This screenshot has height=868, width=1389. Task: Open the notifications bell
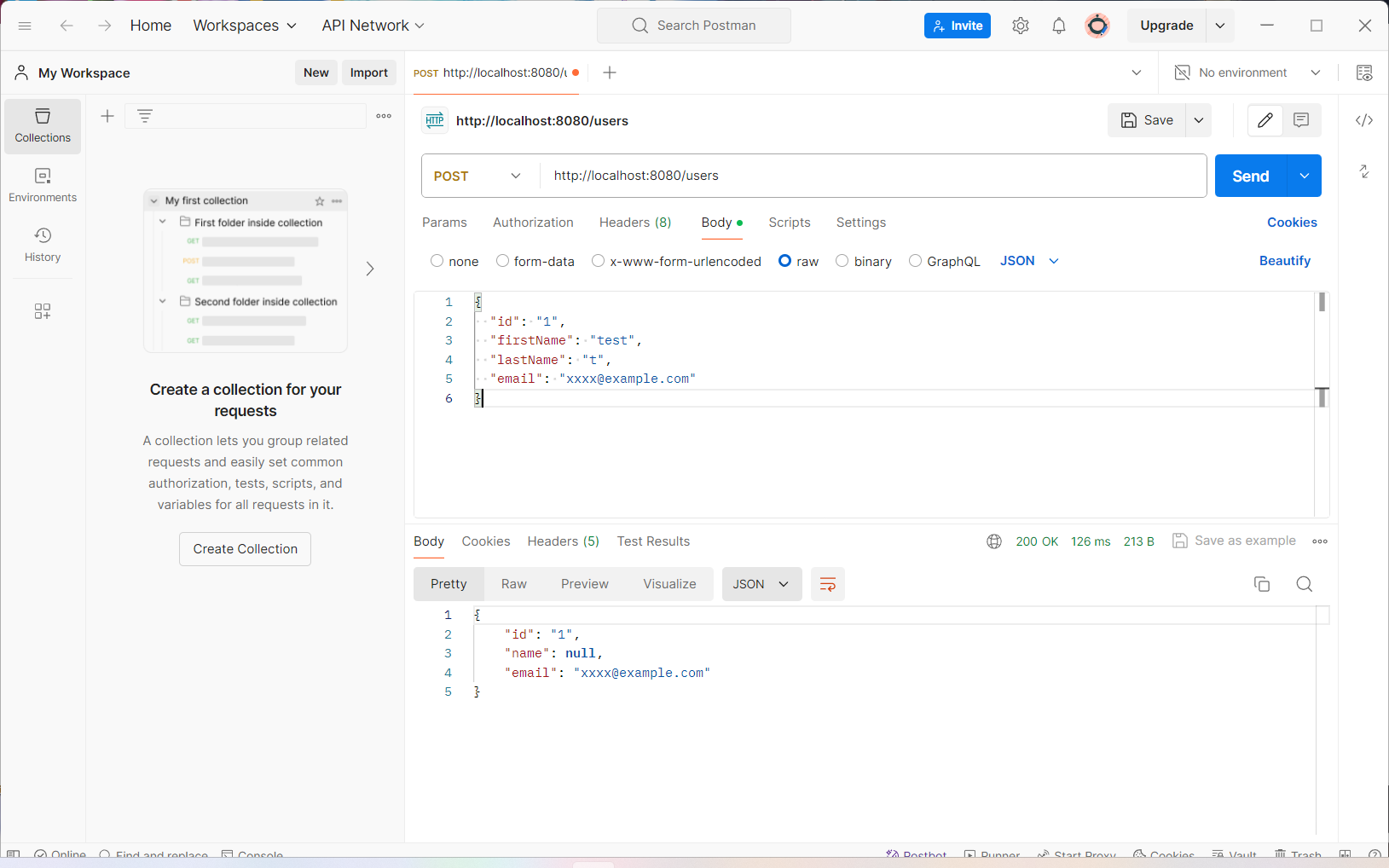pyautogui.click(x=1059, y=26)
